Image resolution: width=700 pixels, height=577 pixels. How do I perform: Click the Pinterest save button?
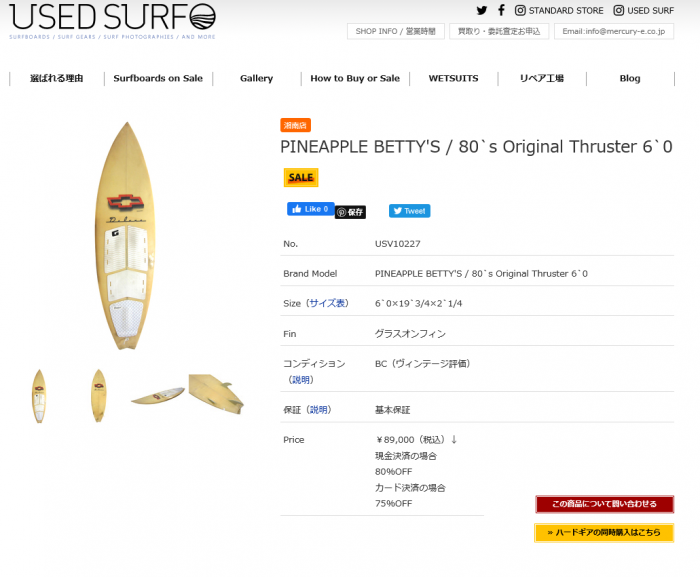350,212
